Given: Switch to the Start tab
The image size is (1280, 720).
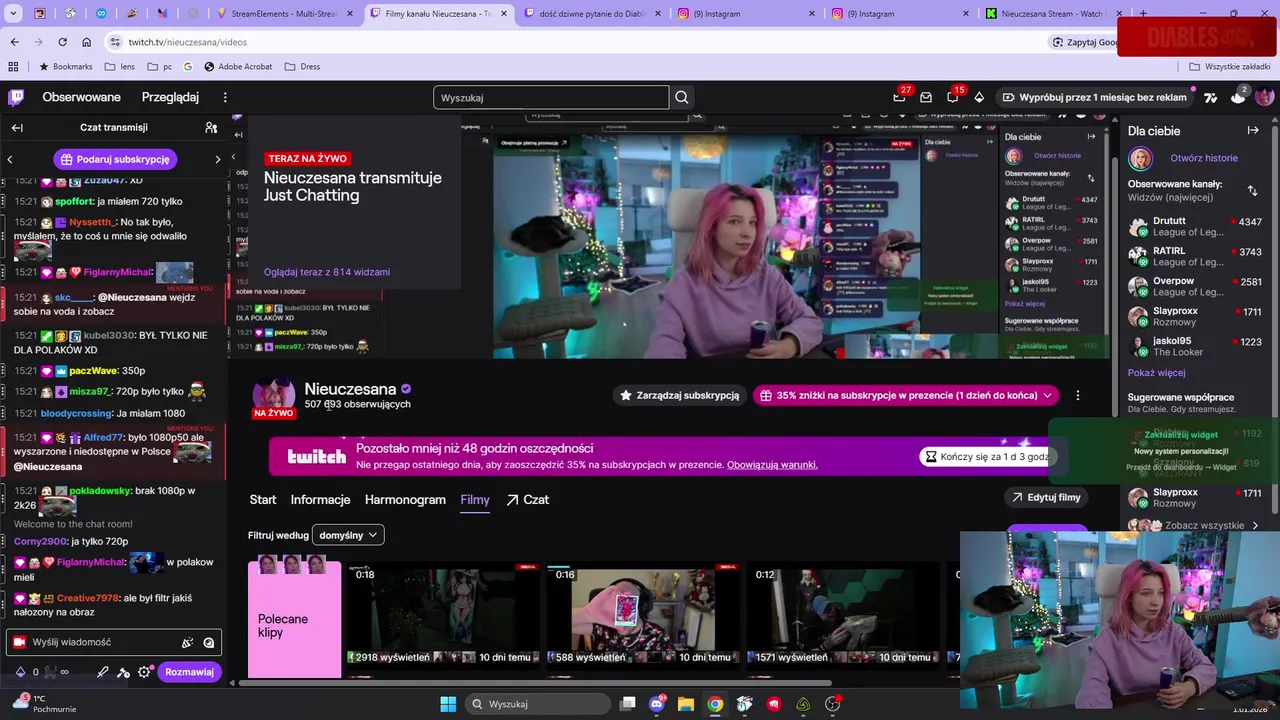Looking at the screenshot, I should 263,499.
